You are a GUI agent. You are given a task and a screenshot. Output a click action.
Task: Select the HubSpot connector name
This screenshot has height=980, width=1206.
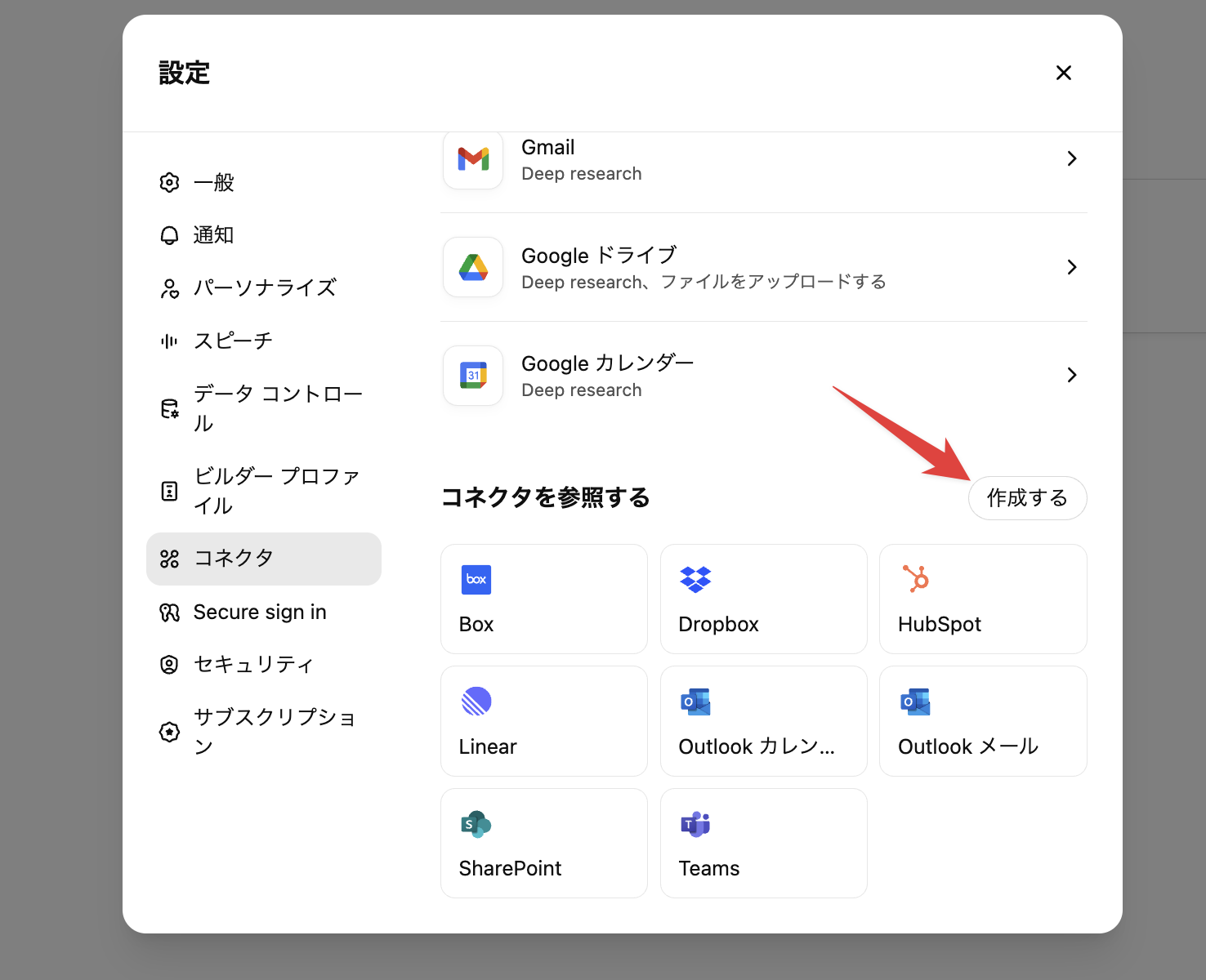[x=940, y=625]
